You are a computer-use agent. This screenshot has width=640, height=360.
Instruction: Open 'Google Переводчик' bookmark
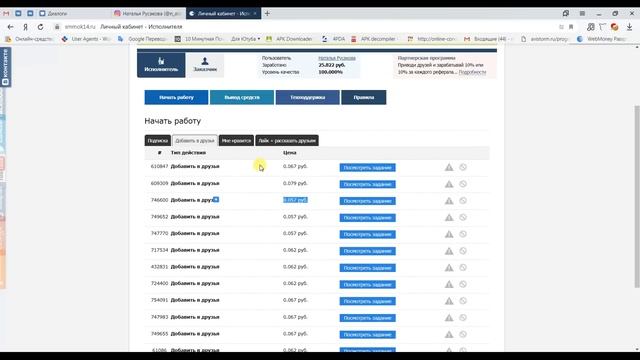(x=142, y=39)
